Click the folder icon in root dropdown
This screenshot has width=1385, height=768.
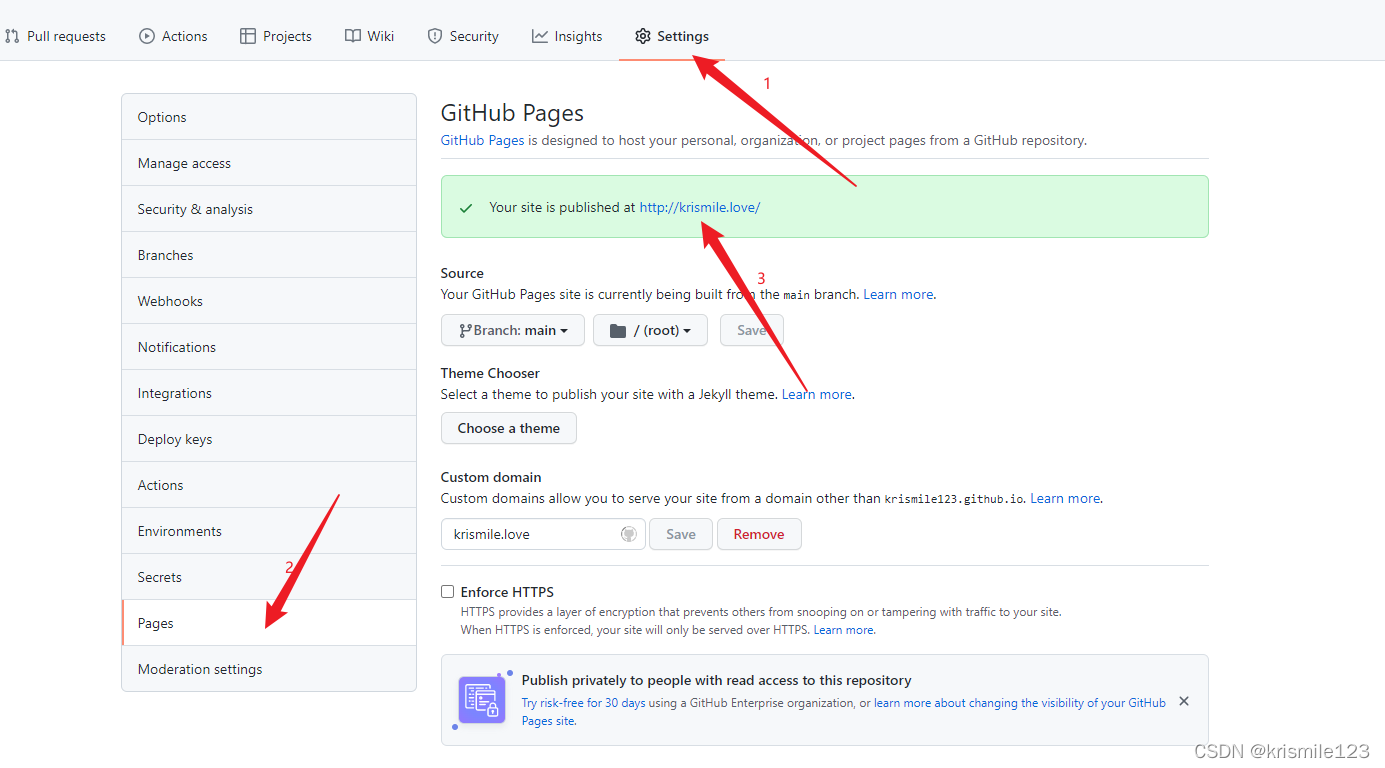click(618, 330)
